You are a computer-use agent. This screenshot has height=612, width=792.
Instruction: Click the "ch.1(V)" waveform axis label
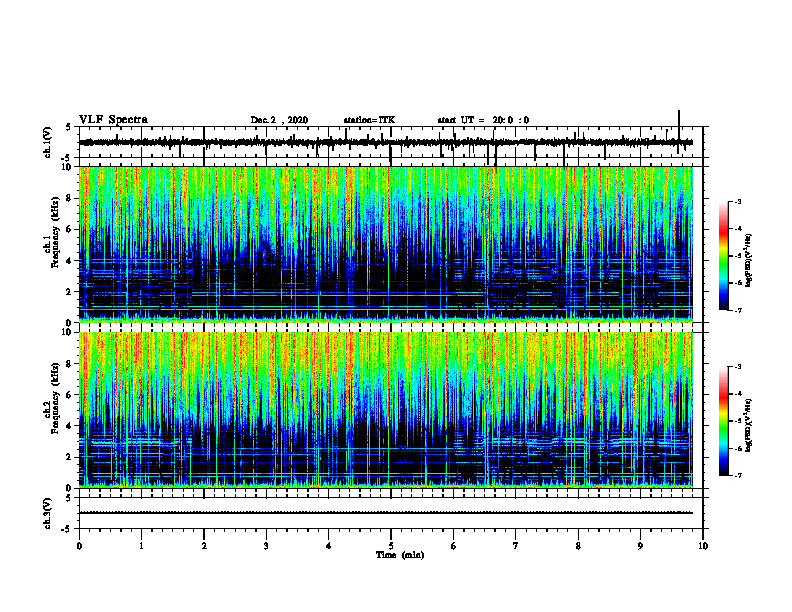pyautogui.click(x=48, y=142)
